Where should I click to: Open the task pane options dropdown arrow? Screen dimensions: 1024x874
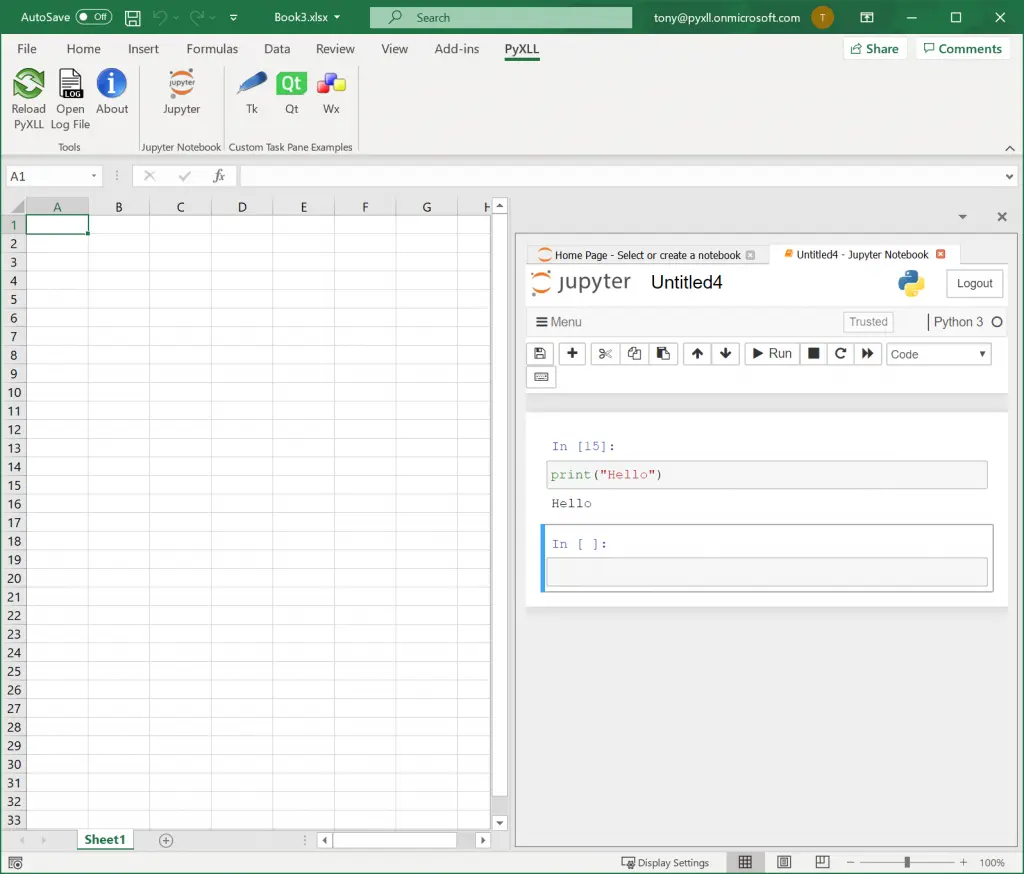tap(963, 217)
